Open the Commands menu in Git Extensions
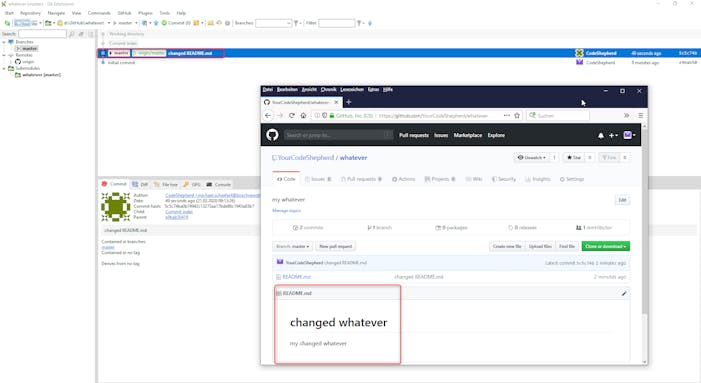The image size is (701, 383). pyautogui.click(x=99, y=13)
